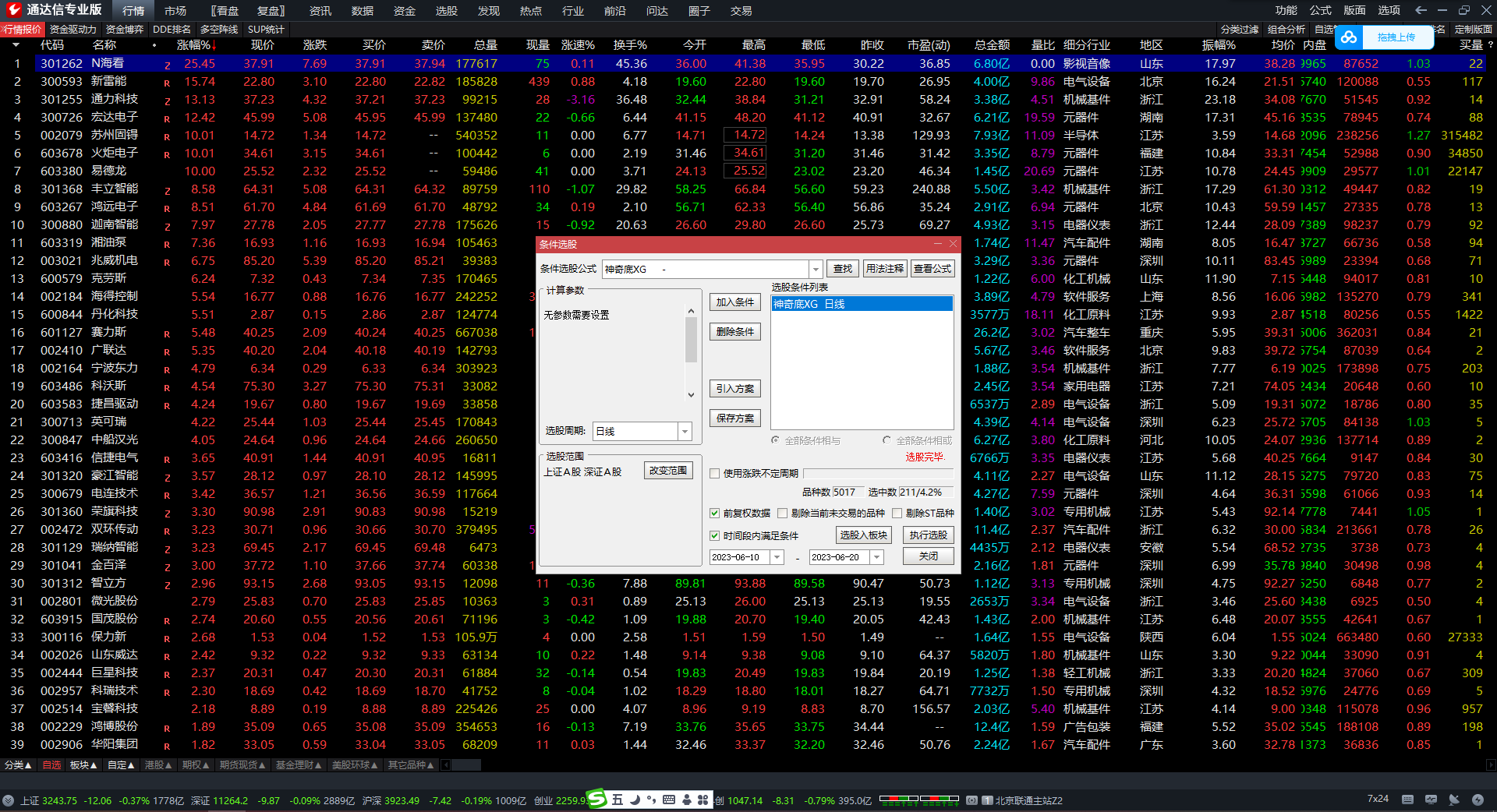Click the 删除条件 button
Viewport: 1497px width, 812px height.
(735, 332)
